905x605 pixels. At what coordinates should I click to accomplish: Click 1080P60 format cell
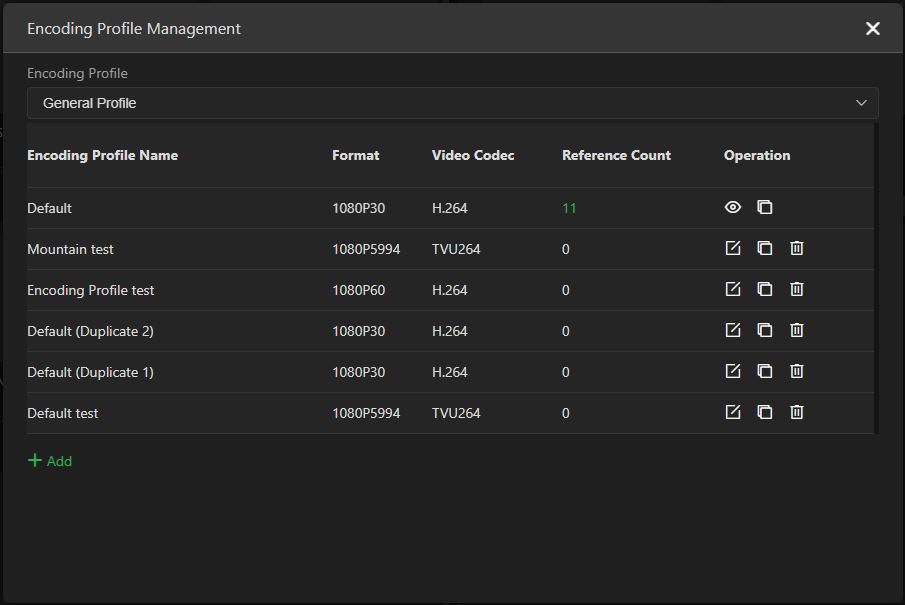click(358, 290)
